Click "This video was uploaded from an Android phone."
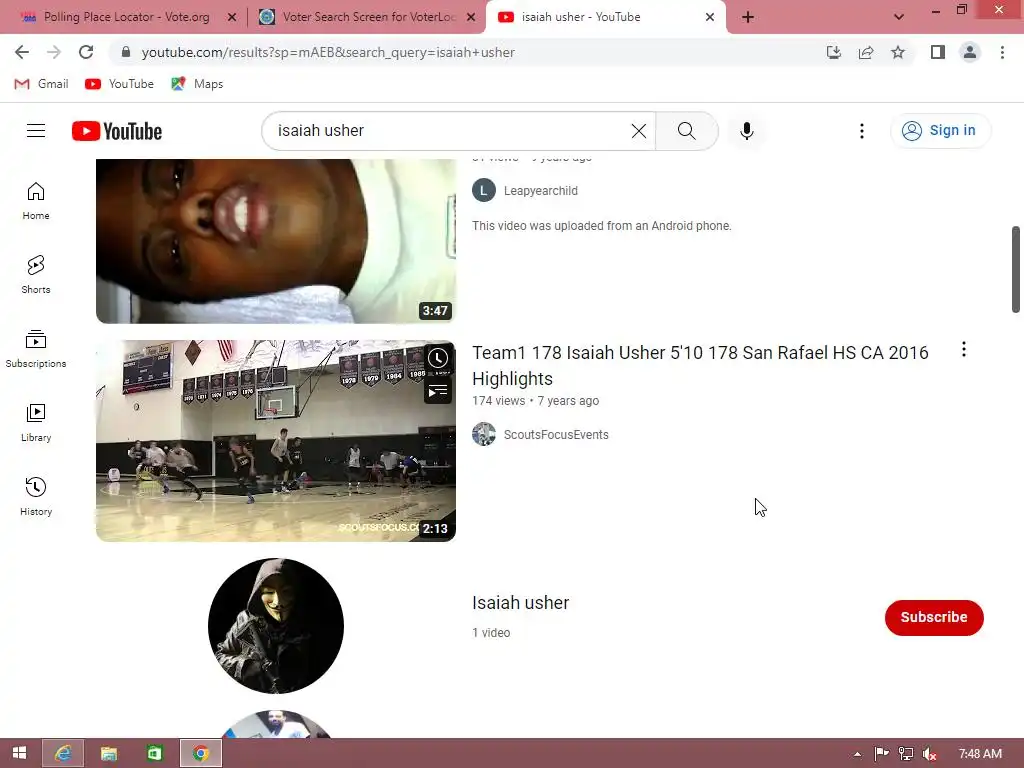The width and height of the screenshot is (1024, 768). tap(601, 226)
